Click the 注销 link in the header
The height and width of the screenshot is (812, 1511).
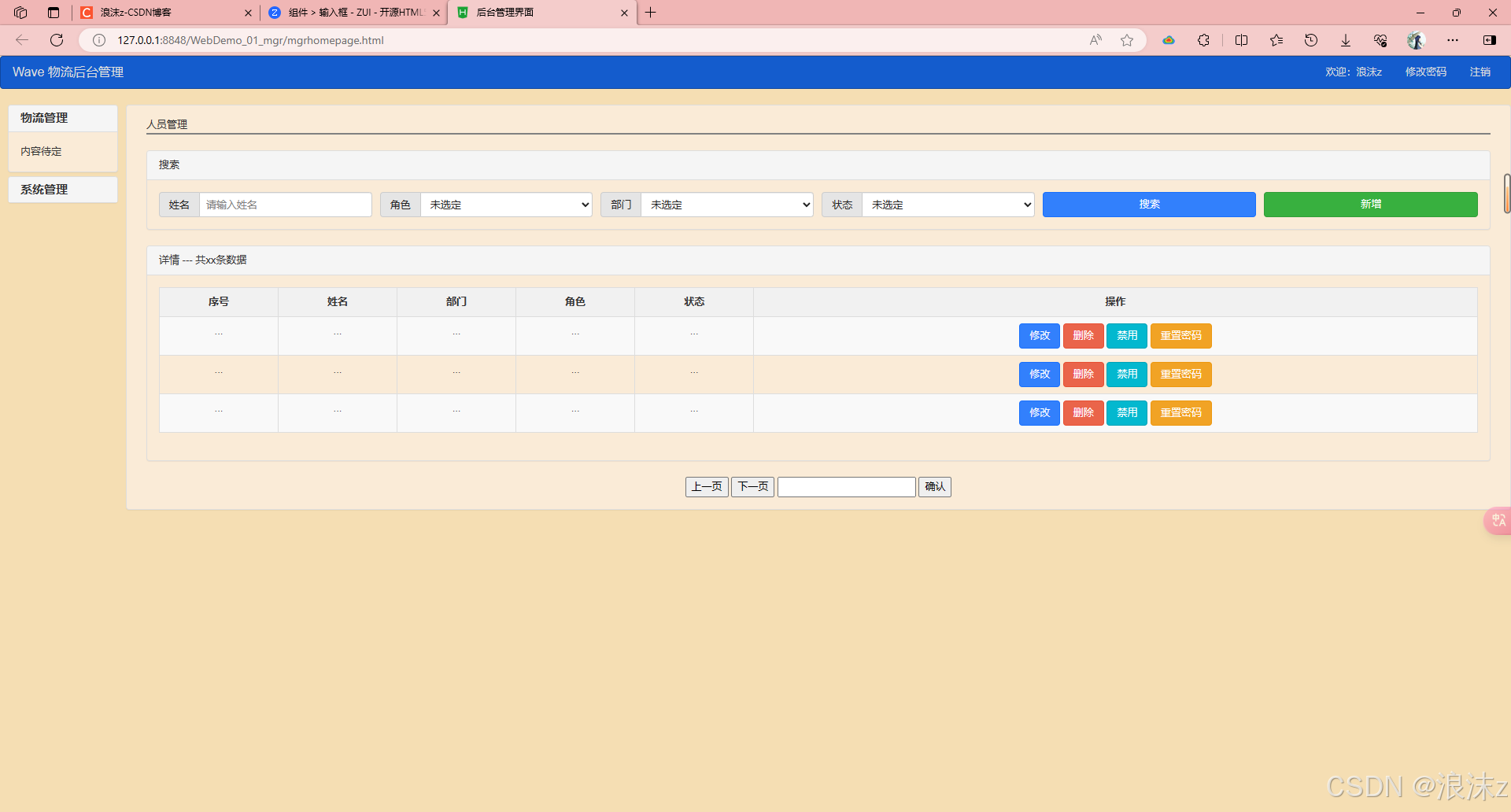click(1480, 72)
